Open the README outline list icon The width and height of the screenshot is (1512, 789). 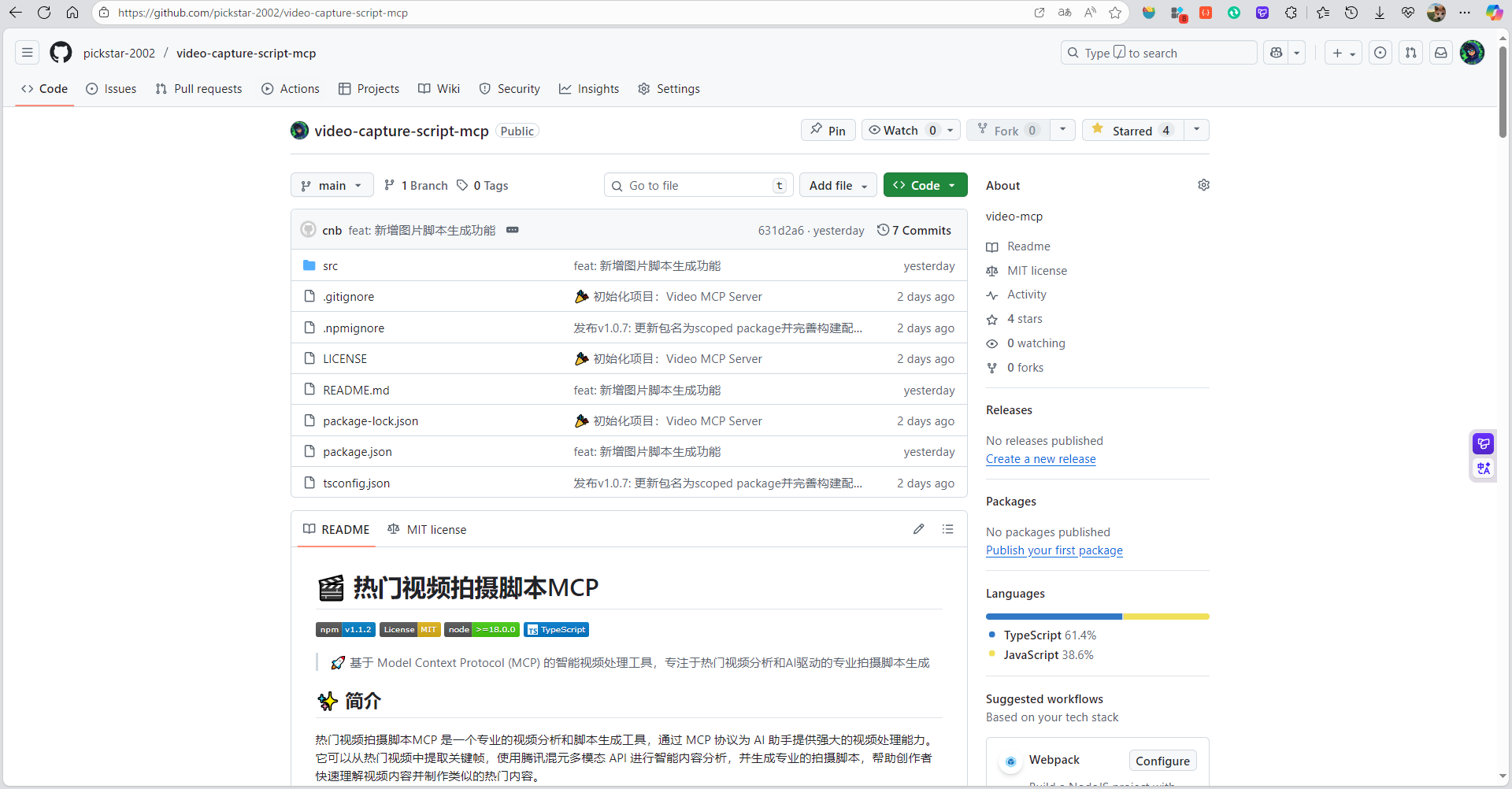pos(947,529)
